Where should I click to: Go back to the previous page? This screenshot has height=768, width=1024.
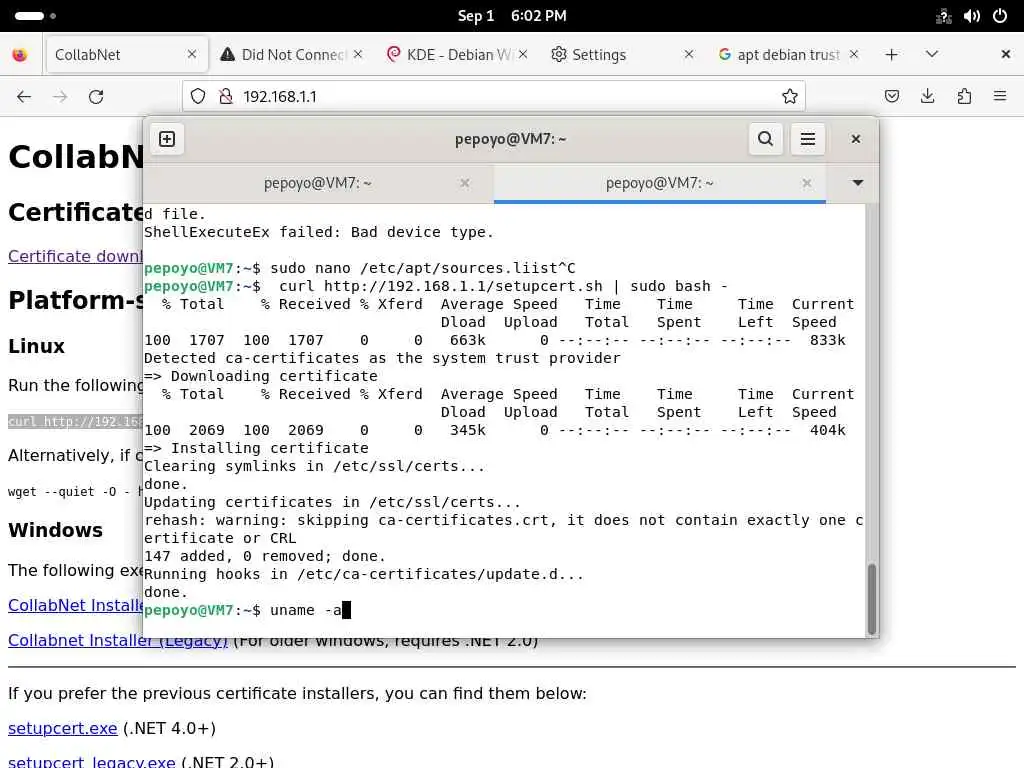(24, 97)
